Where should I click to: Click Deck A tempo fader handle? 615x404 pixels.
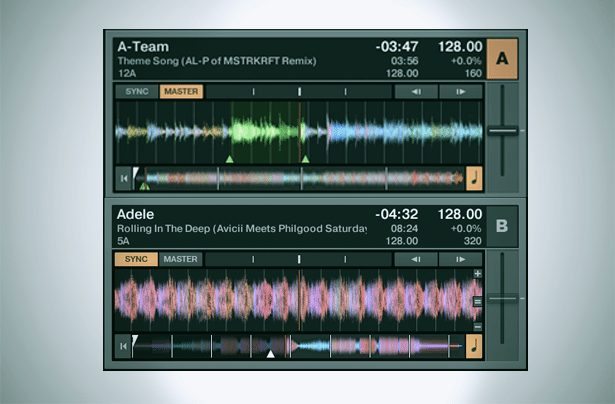pyautogui.click(x=502, y=131)
